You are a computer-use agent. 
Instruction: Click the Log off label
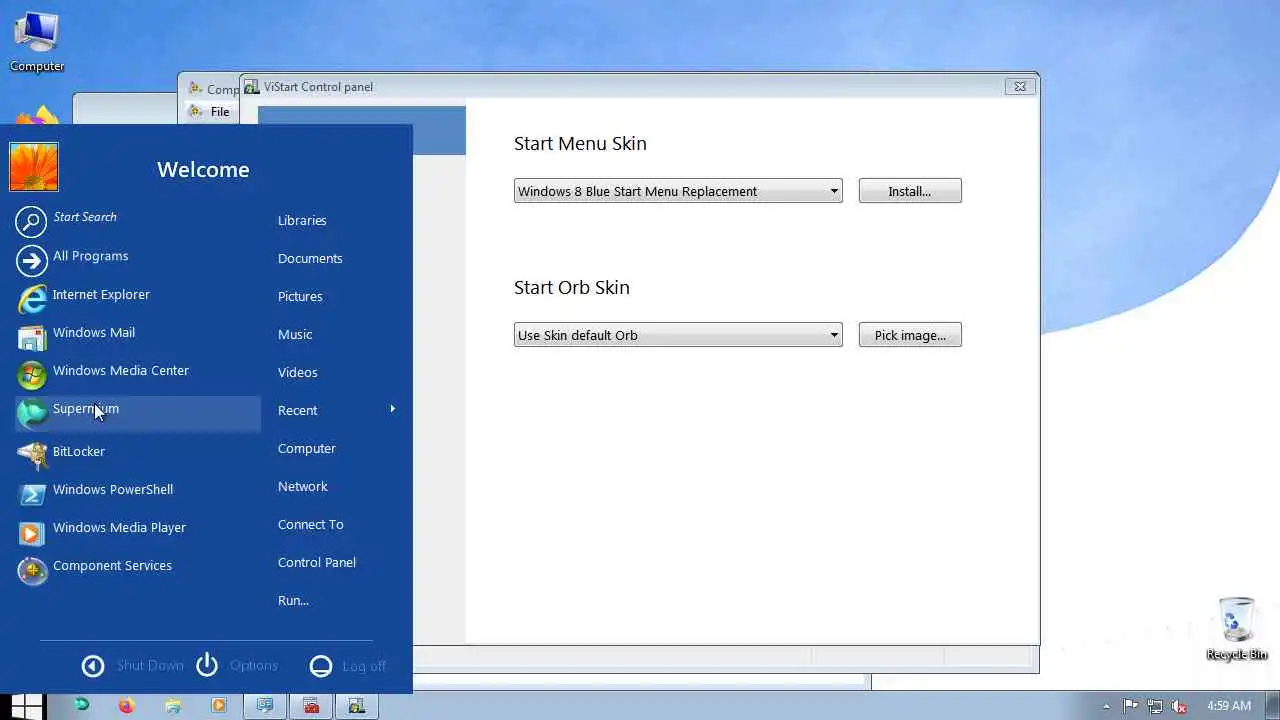[x=364, y=666]
